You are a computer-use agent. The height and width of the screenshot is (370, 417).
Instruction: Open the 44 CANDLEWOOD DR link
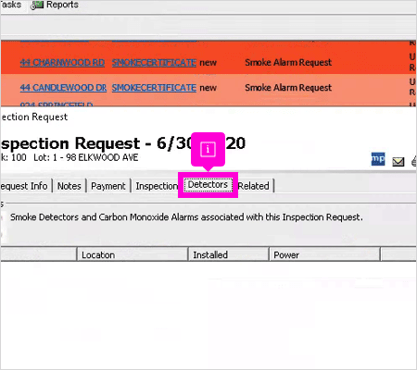coord(63,88)
